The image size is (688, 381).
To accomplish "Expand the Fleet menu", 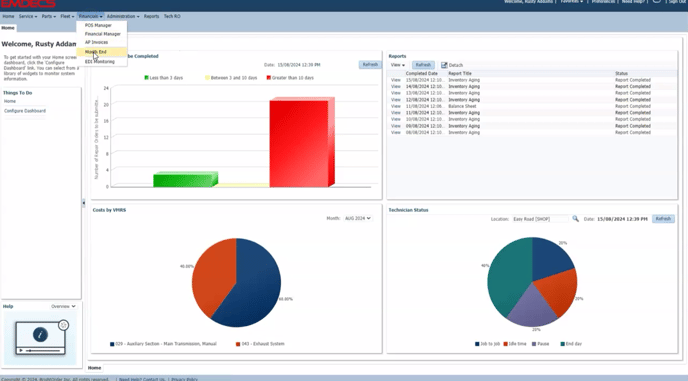I will point(67,16).
